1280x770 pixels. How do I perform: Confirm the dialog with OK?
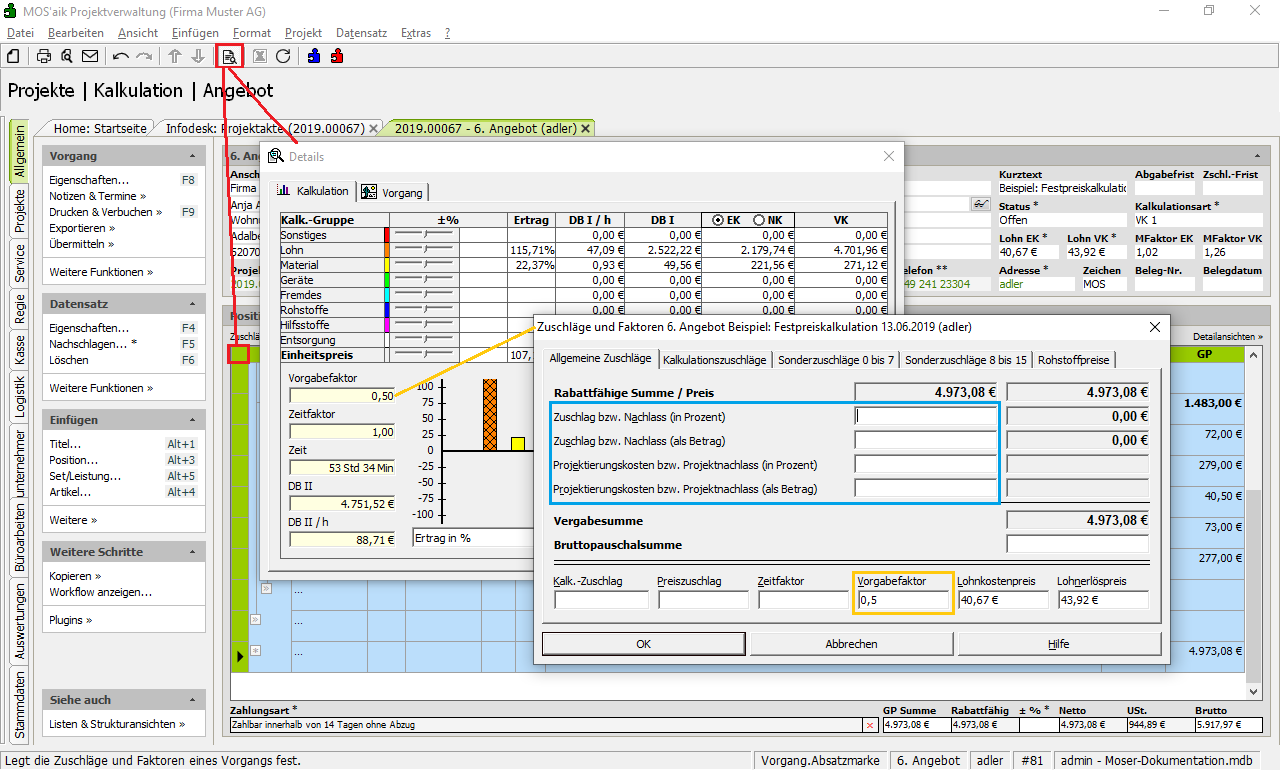643,644
